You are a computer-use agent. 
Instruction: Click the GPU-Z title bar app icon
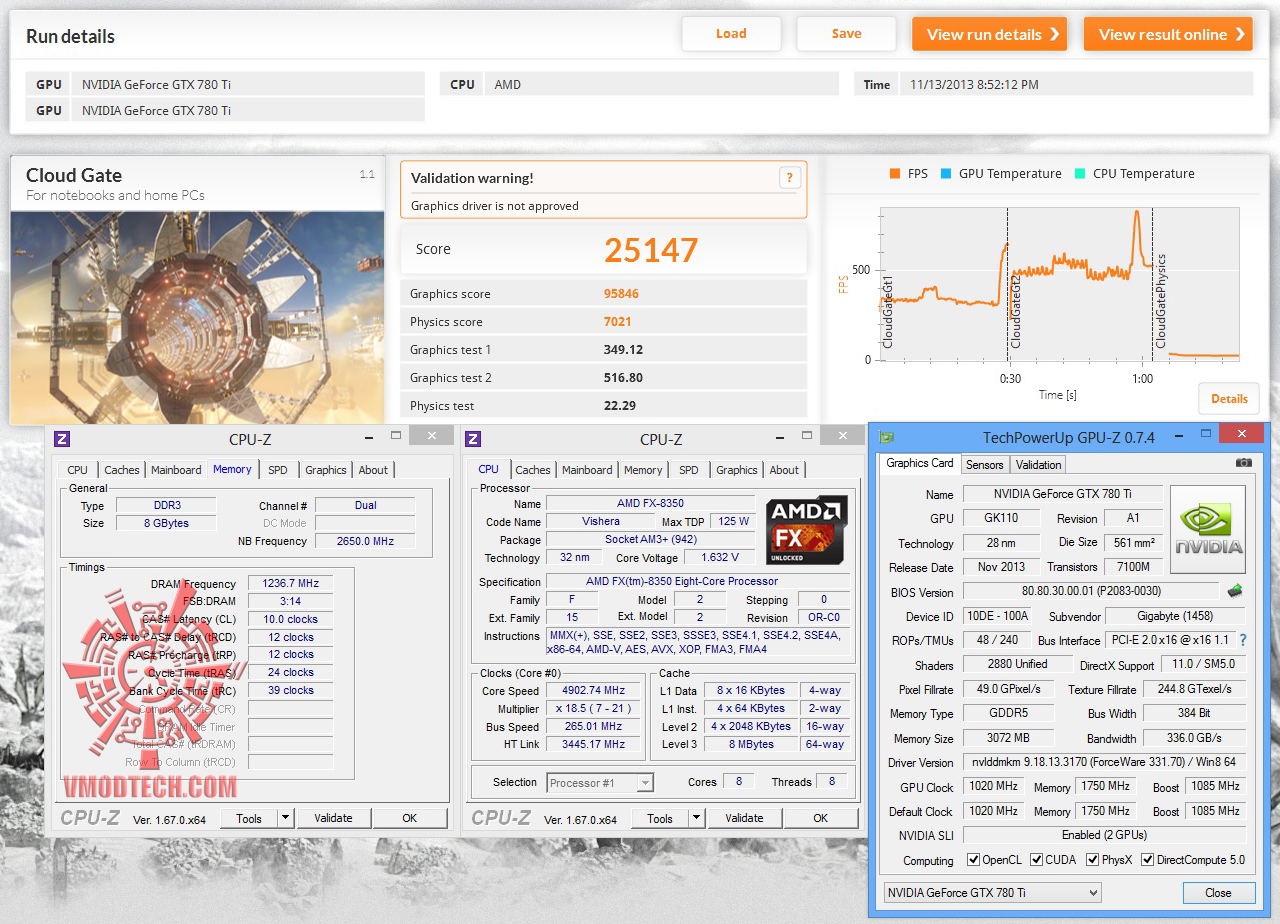pyautogui.click(x=886, y=437)
